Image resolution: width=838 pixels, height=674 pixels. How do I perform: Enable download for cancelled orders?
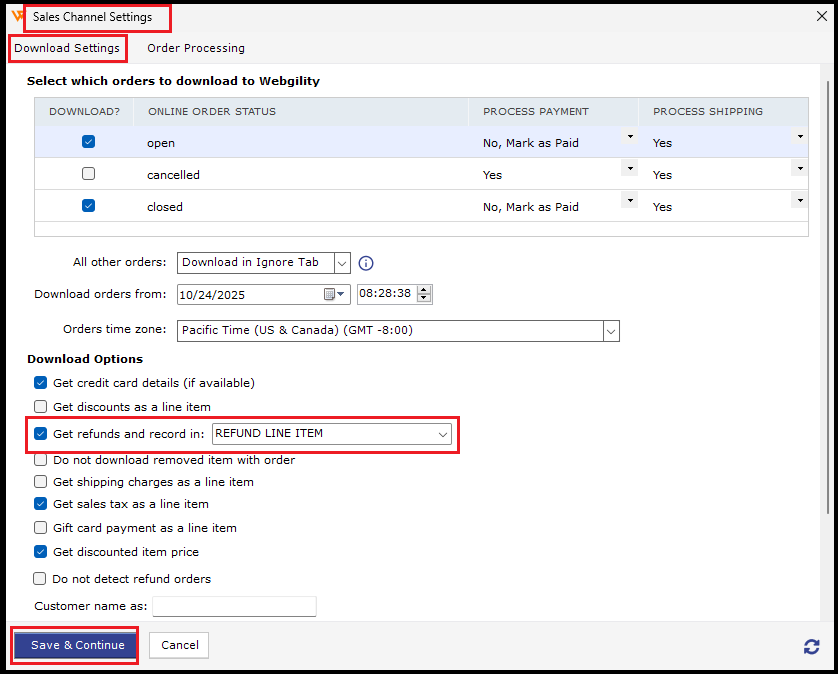click(88, 174)
